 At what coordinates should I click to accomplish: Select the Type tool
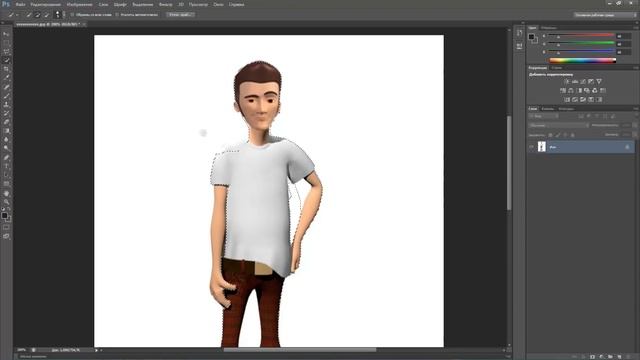[6, 166]
